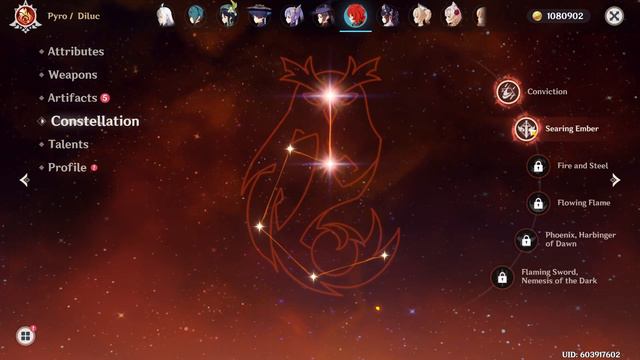Select the dark-haired green-hat character portrait
The width and height of the screenshot is (640, 360).
[x=228, y=15]
